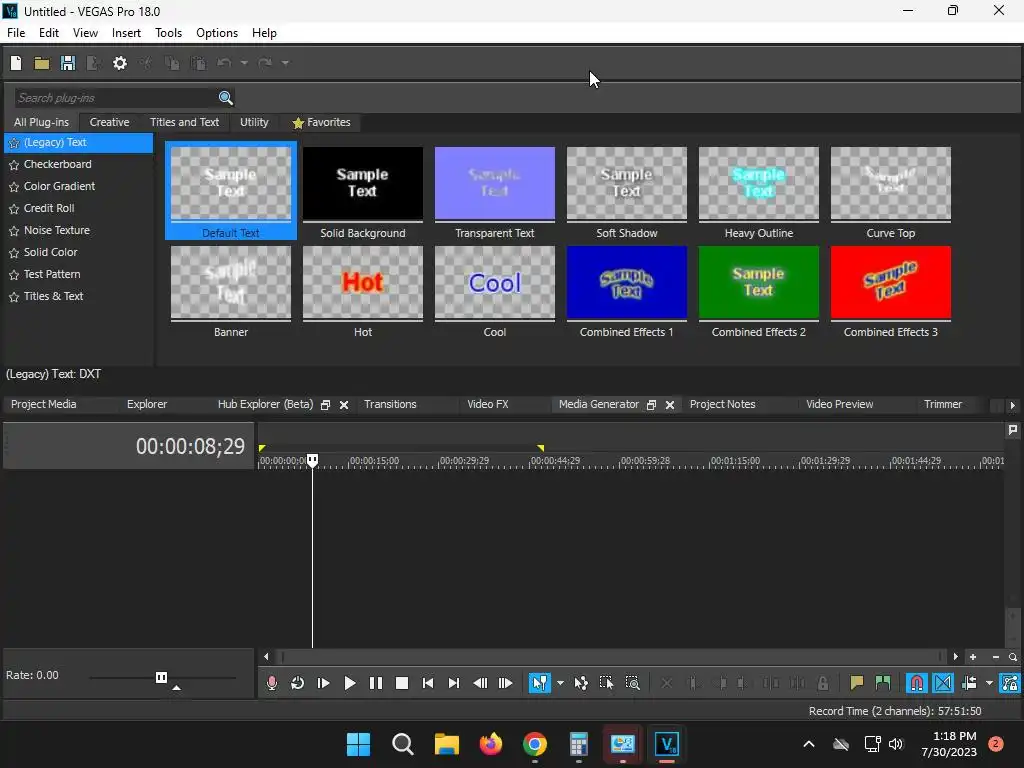The height and width of the screenshot is (768, 1024).
Task: Switch to the Creative plug-ins tab
Action: tap(109, 122)
